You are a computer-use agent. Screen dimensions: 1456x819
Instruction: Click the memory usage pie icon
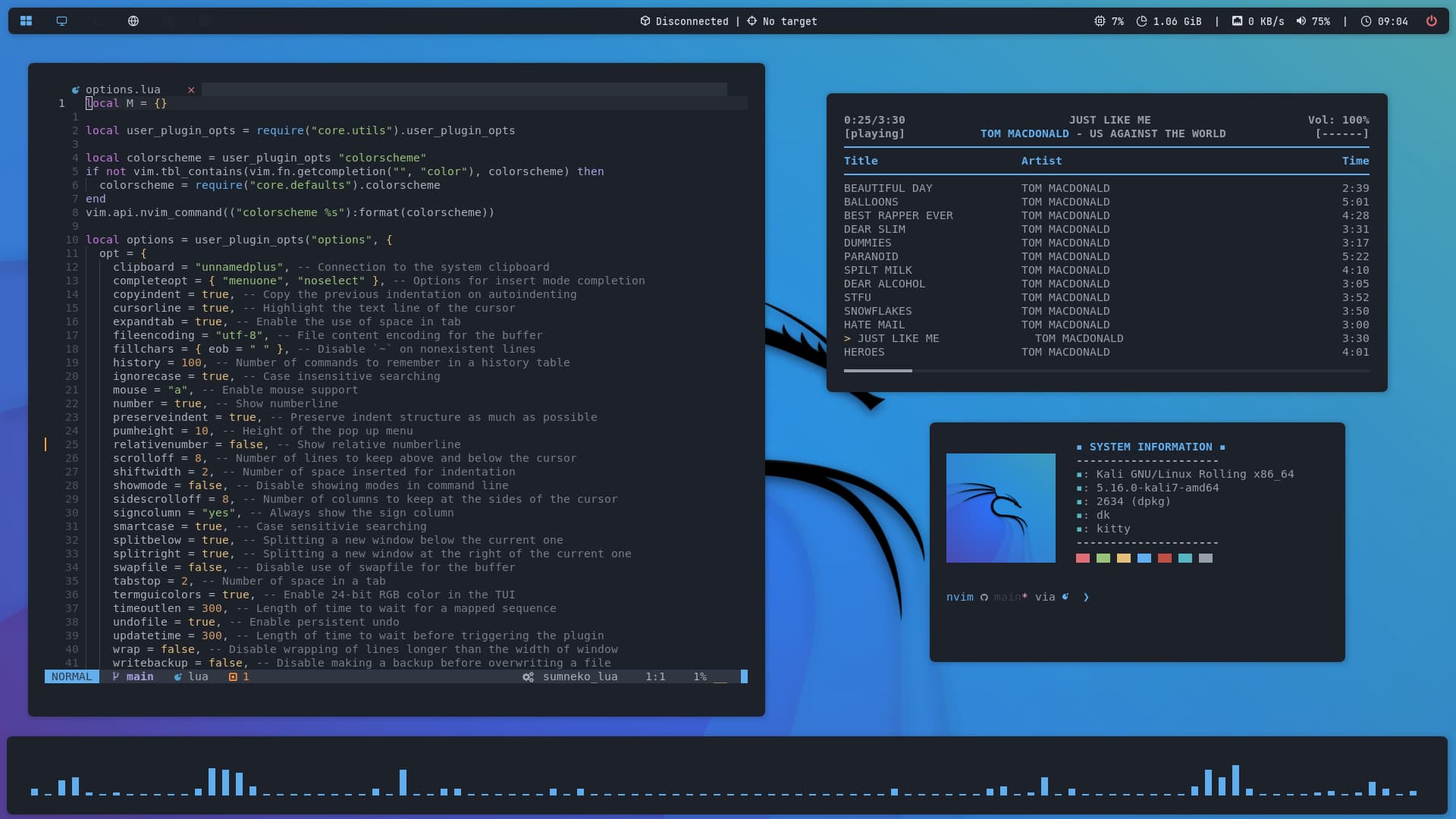[x=1141, y=21]
